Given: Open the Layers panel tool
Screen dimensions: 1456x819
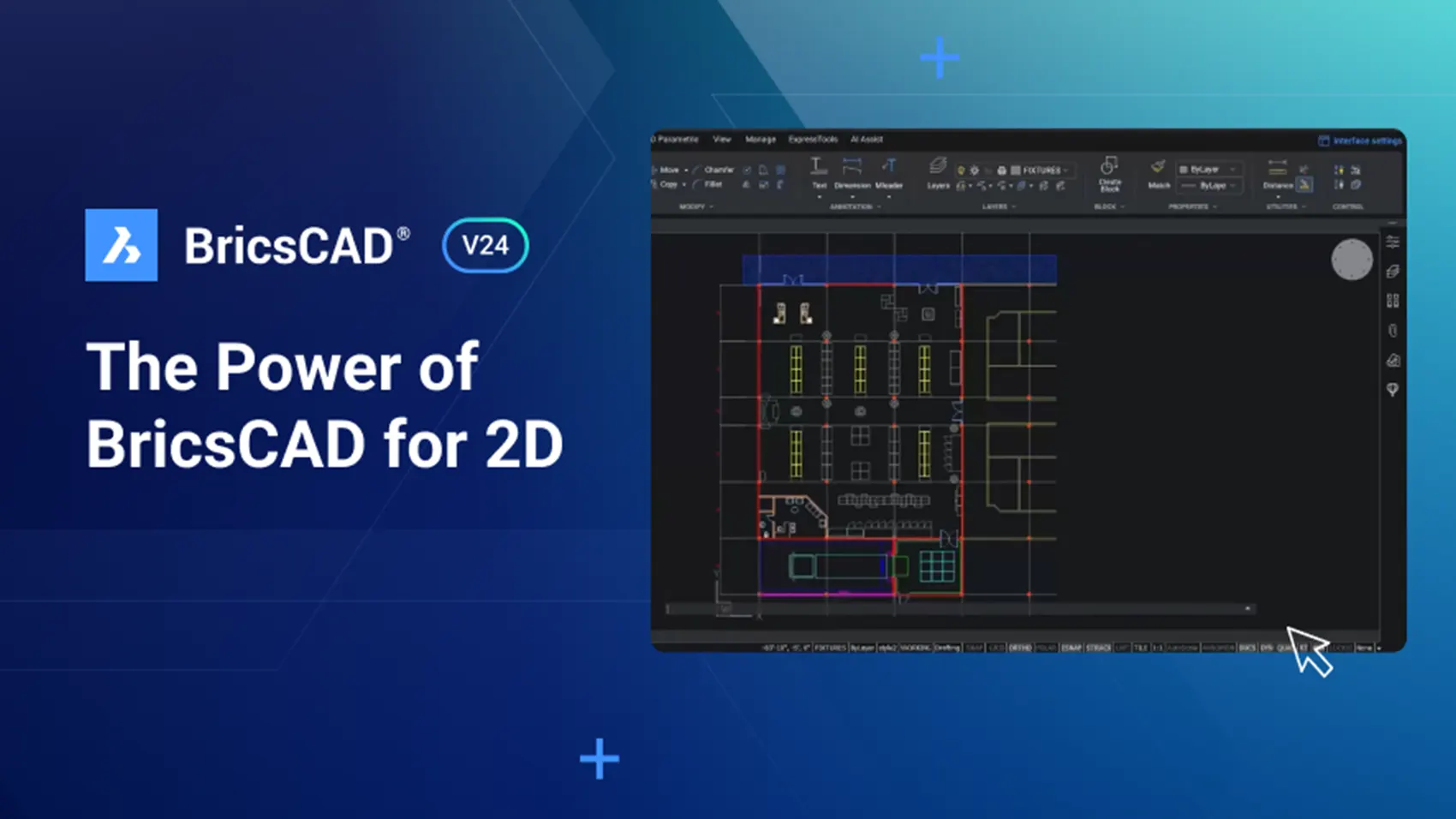Looking at the screenshot, I should click(939, 173).
